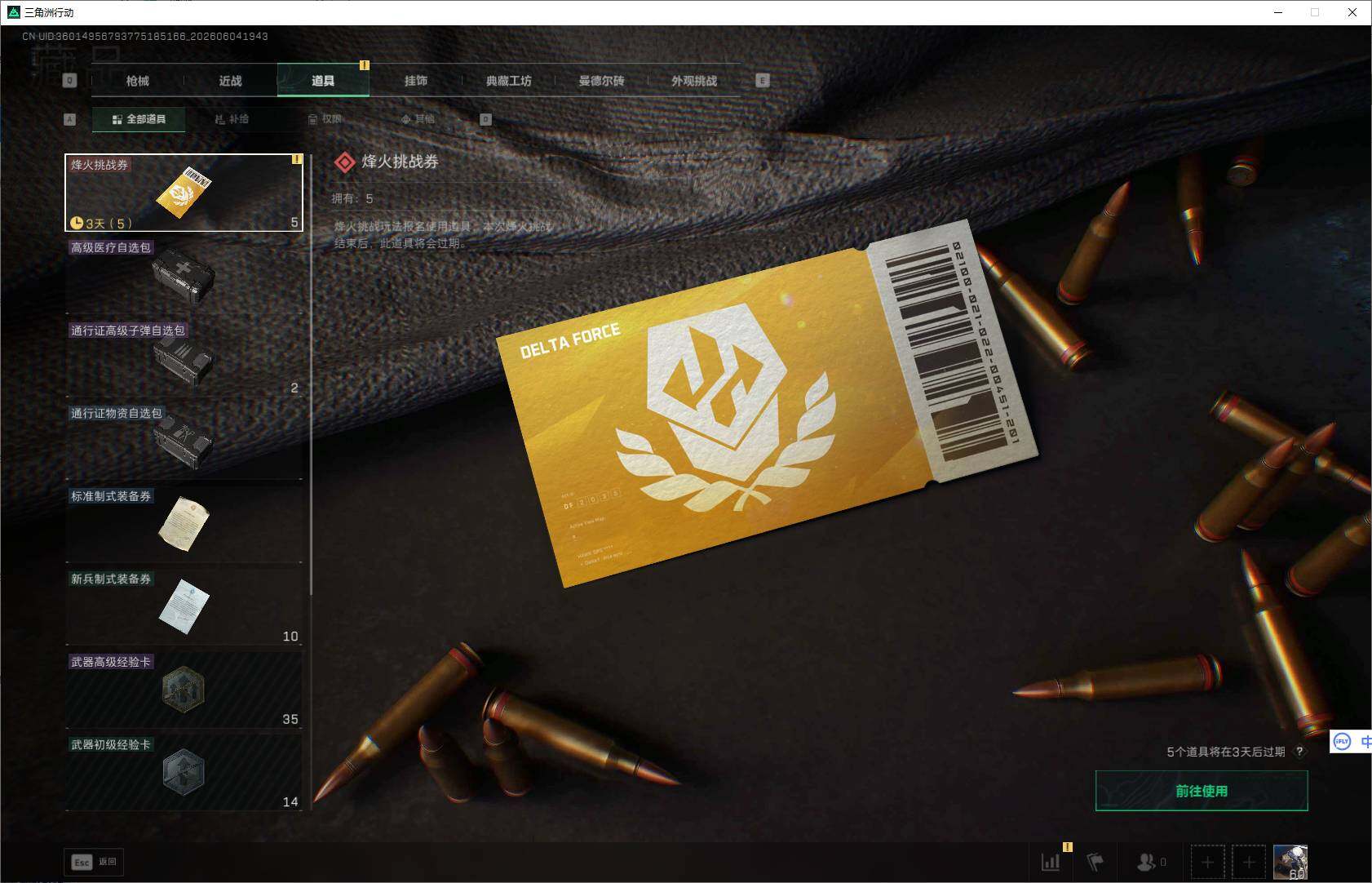Filter items by 补给
Viewport: 1372px width, 883px height.
pyautogui.click(x=232, y=119)
